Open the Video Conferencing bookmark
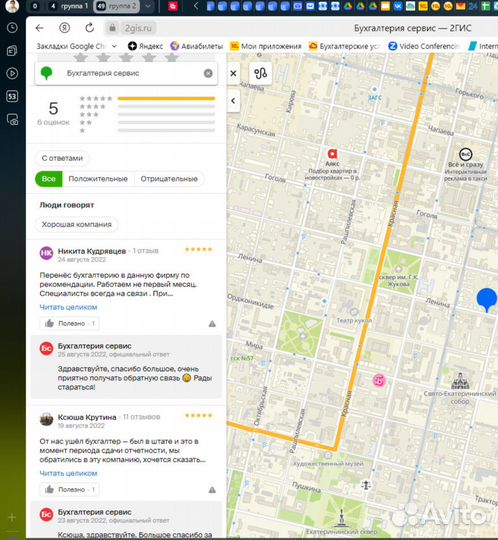The height and width of the screenshot is (540, 498). [424, 46]
